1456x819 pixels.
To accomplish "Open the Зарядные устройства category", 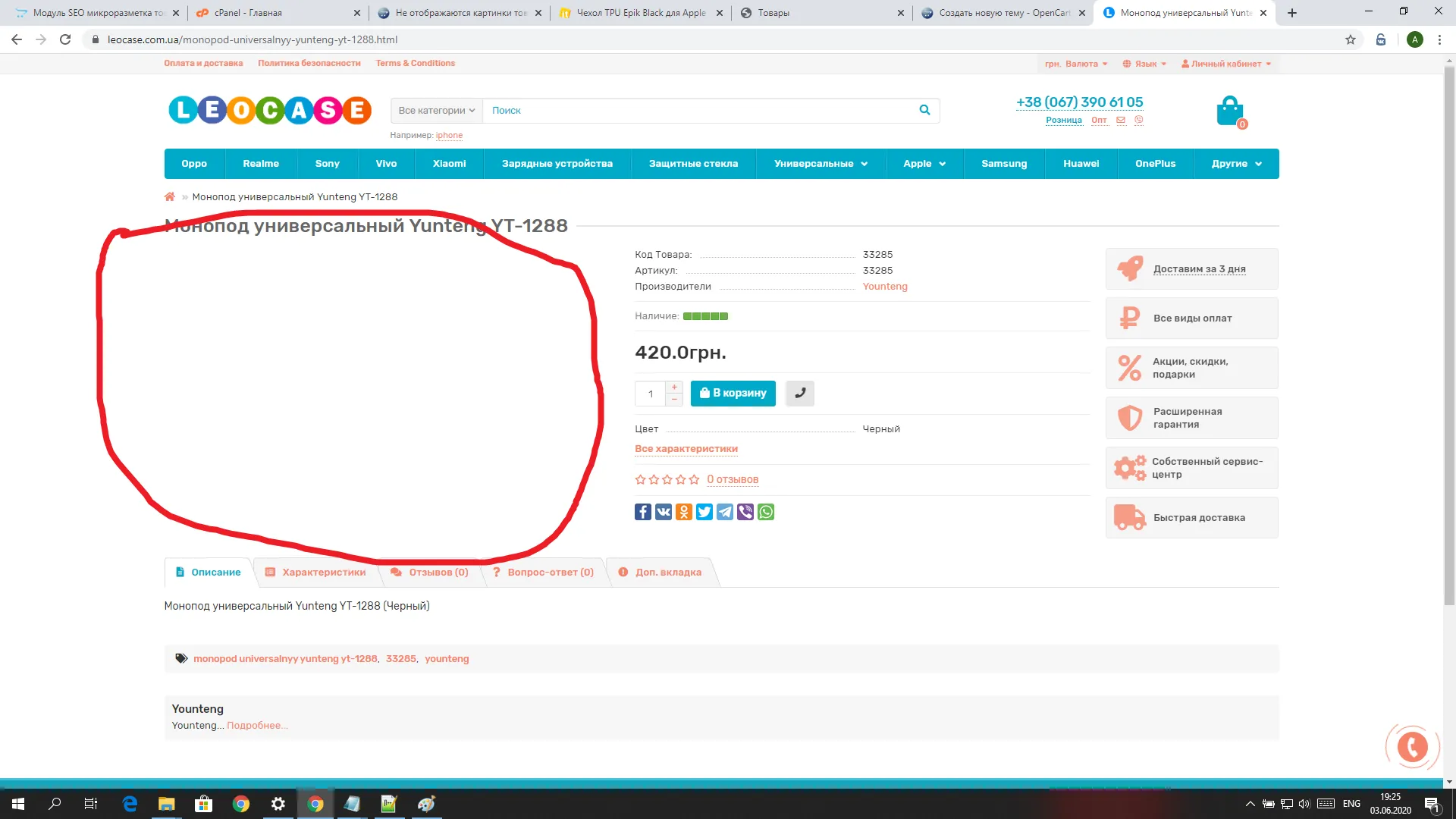I will 557,164.
